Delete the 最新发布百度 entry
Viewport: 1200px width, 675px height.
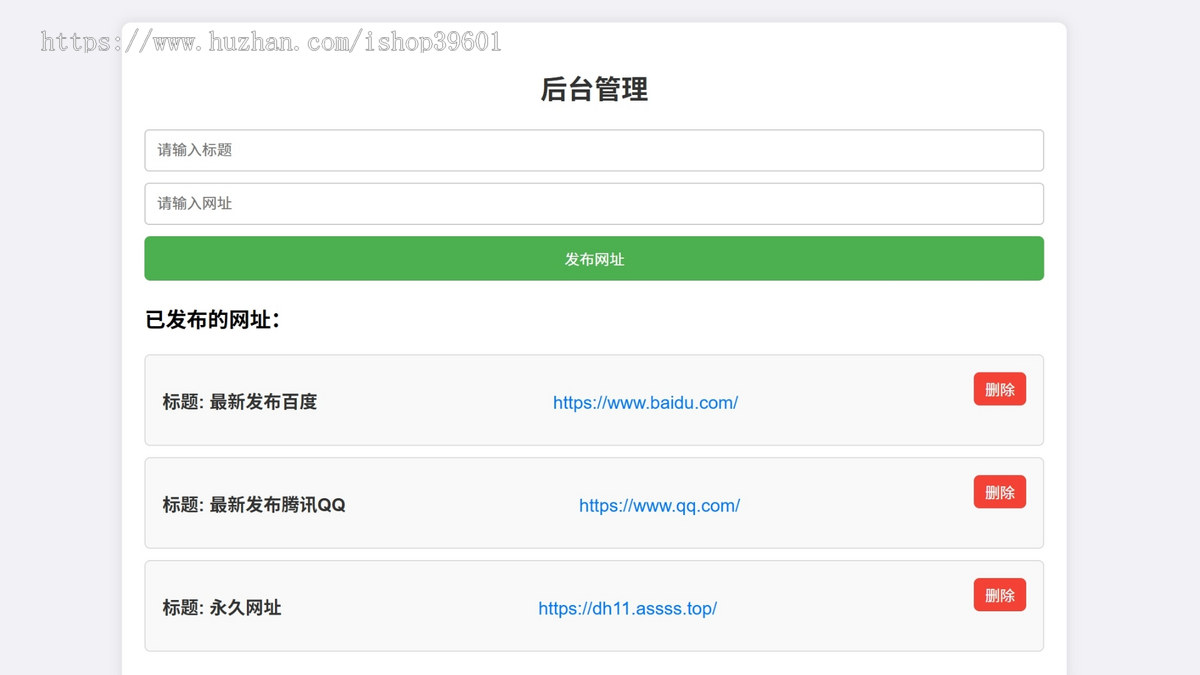[x=1000, y=390]
